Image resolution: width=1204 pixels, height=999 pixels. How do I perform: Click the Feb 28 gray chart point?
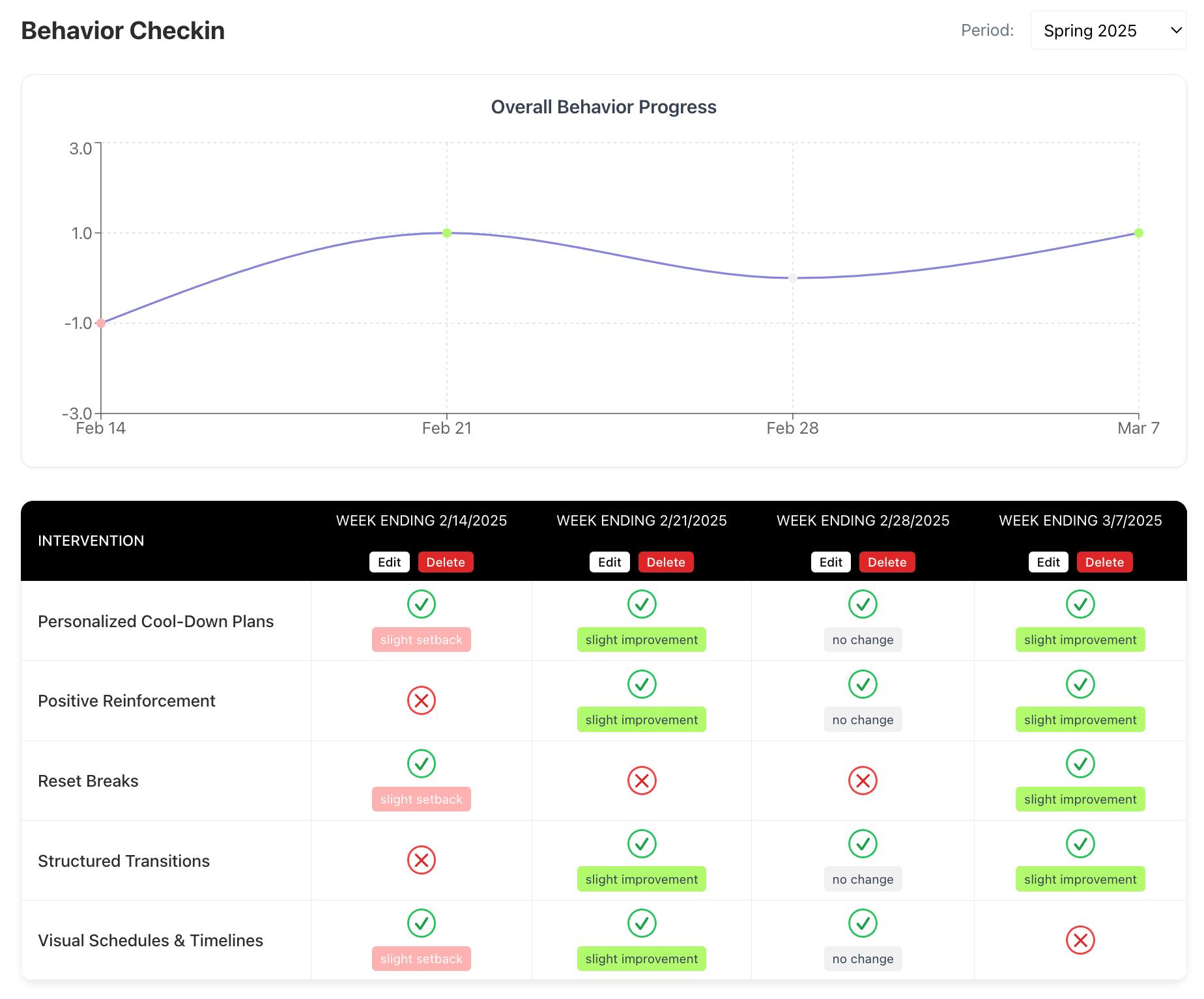(793, 278)
